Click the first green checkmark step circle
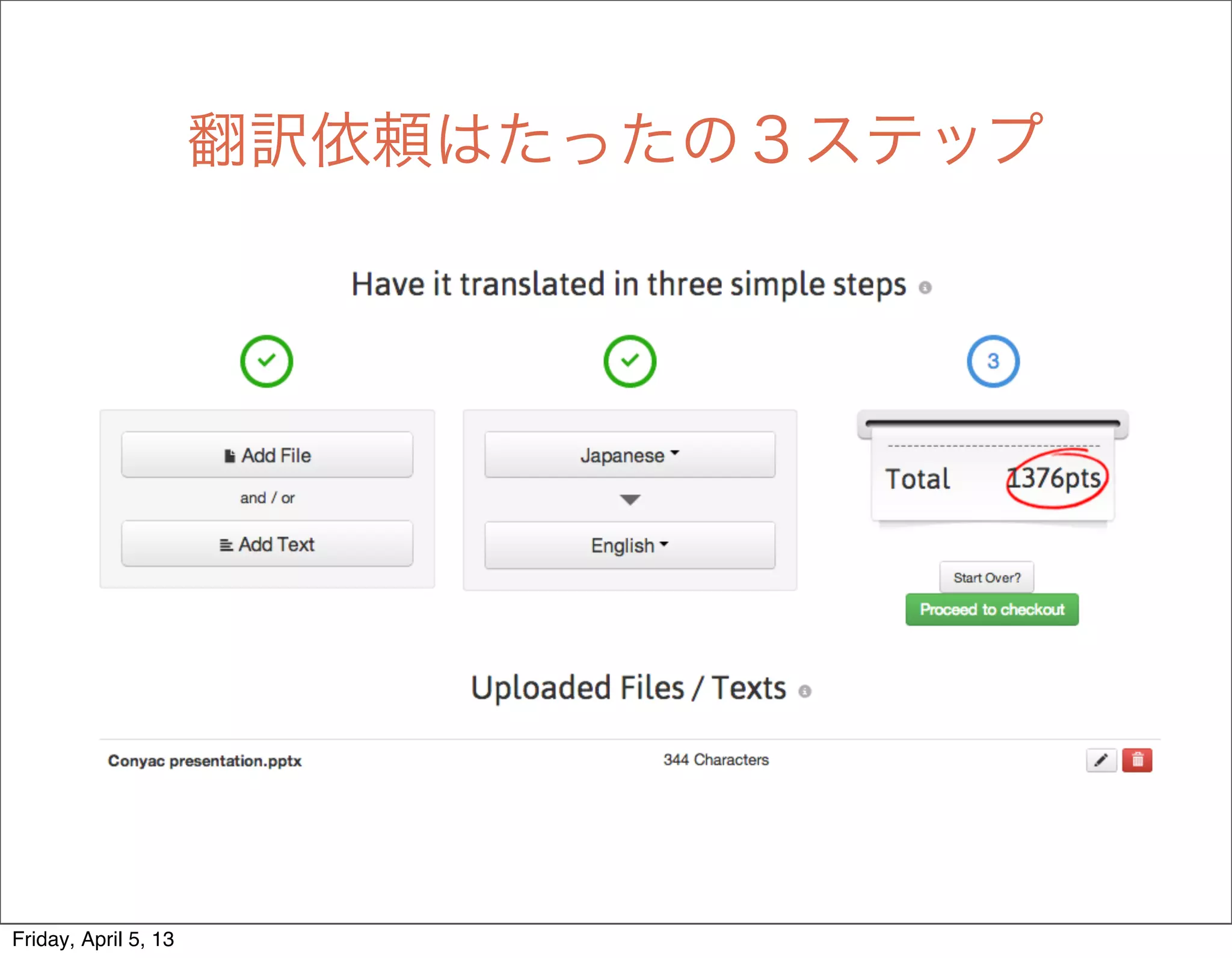The height and width of the screenshot is (958, 1232). coord(266,361)
